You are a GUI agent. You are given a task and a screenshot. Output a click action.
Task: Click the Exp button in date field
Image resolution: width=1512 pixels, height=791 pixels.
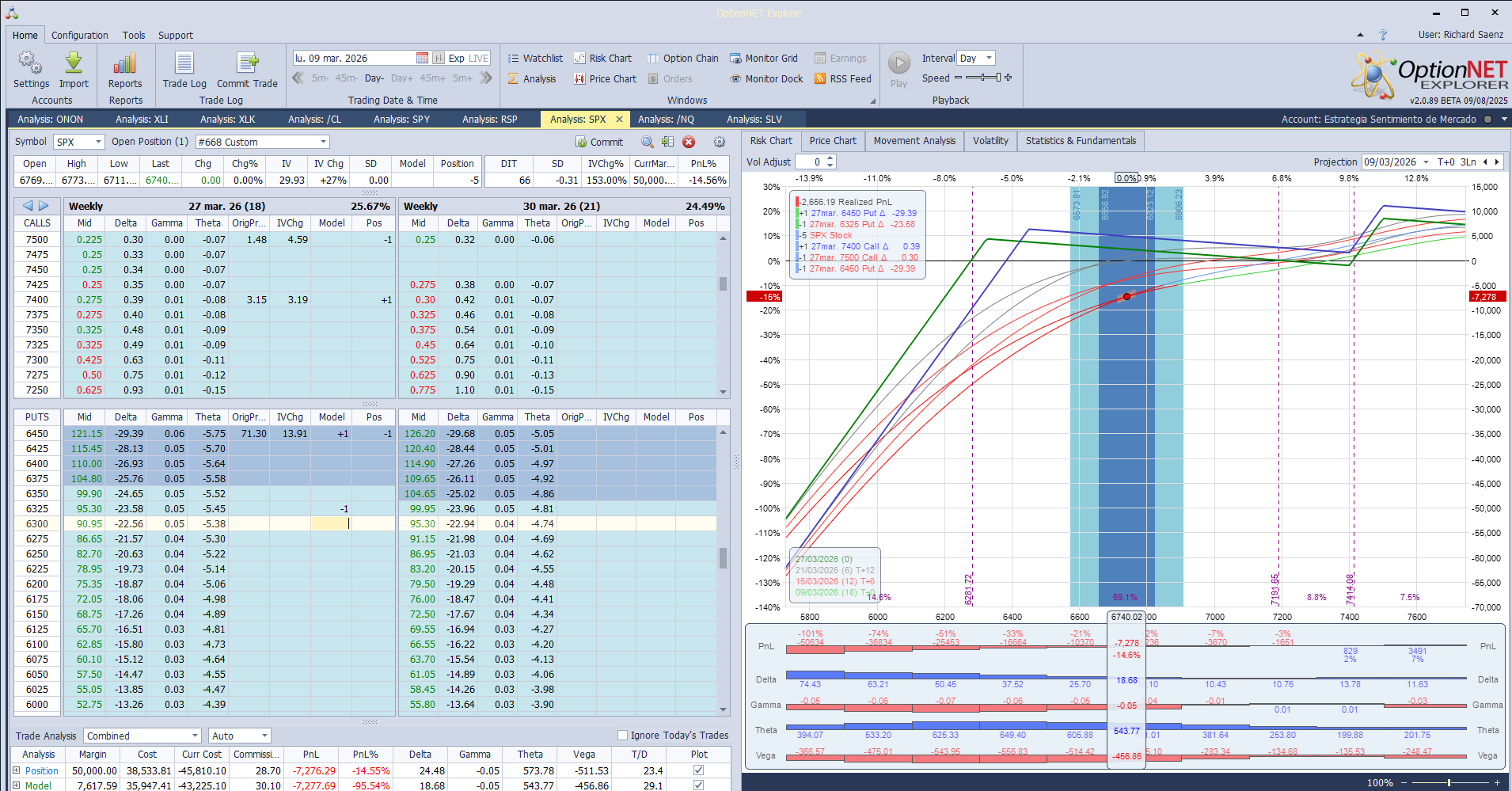pyautogui.click(x=456, y=58)
